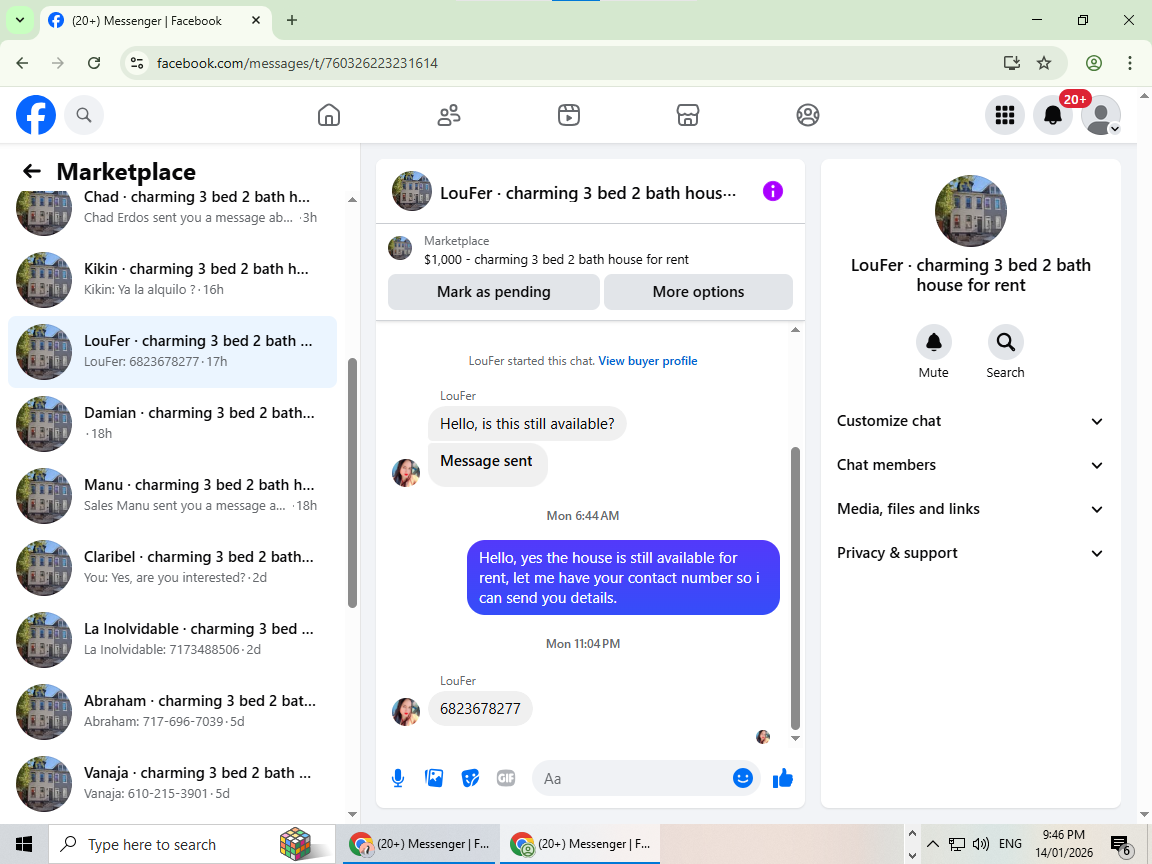Open the Kikin conversation in chat list

pyautogui.click(x=172, y=280)
